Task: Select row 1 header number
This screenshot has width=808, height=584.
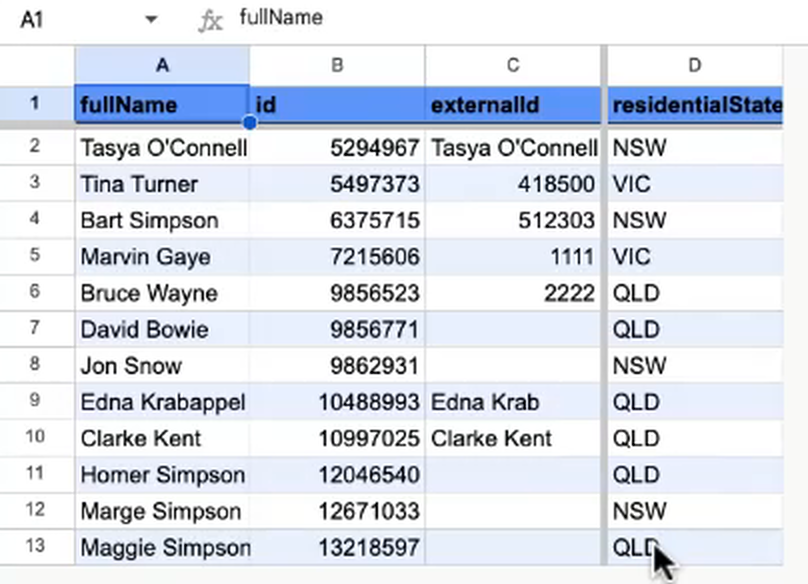Action: (x=35, y=104)
